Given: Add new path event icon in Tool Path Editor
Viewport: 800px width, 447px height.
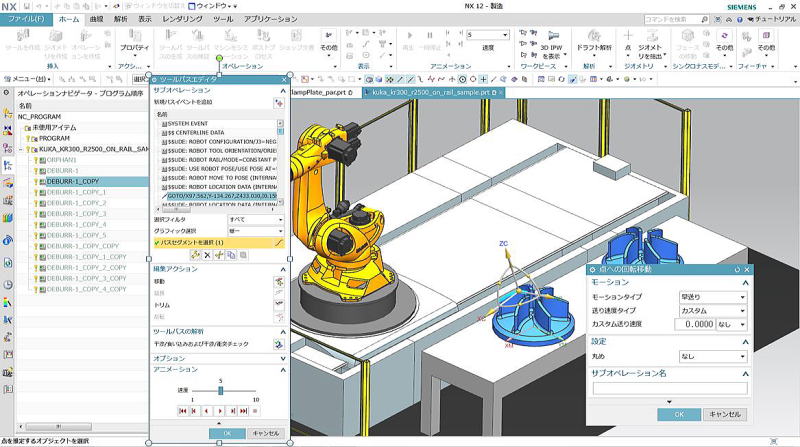Looking at the screenshot, I should click(279, 103).
